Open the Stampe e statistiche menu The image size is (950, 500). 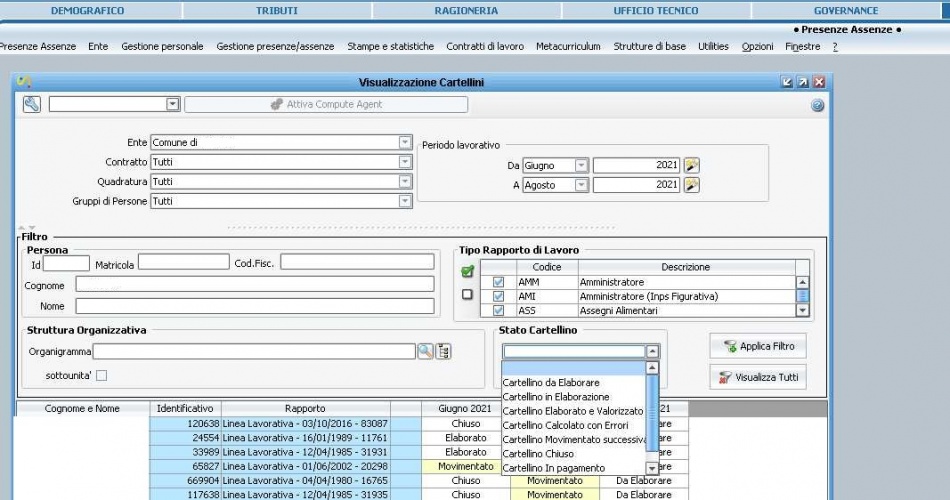pyautogui.click(x=390, y=47)
